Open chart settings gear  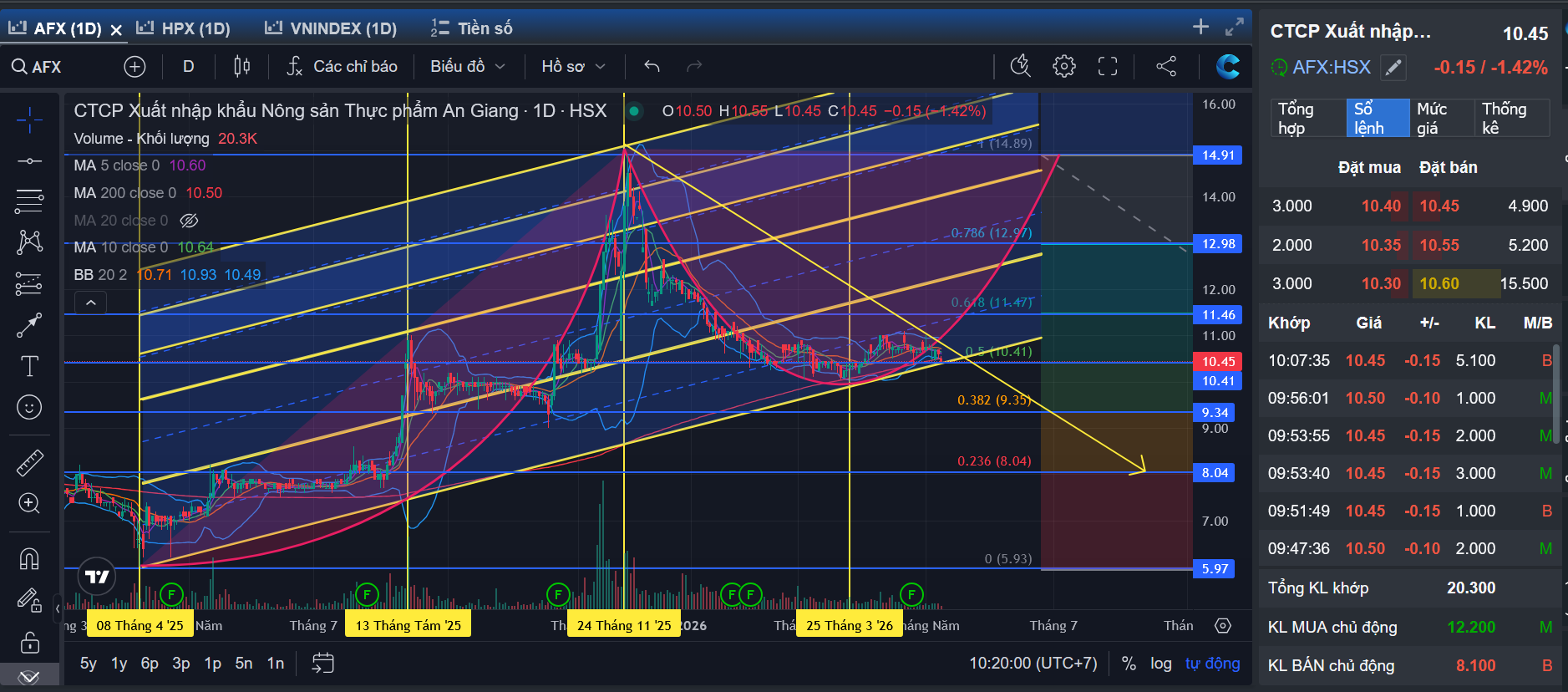1064,66
